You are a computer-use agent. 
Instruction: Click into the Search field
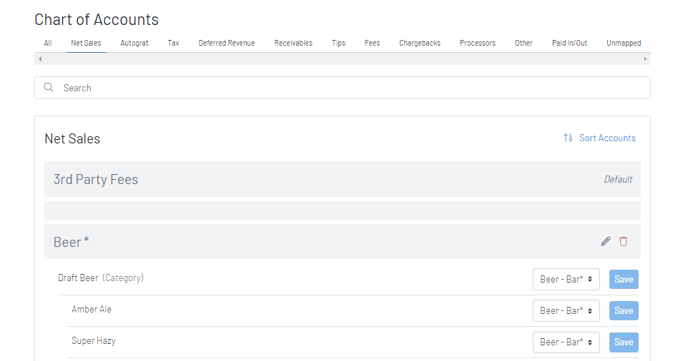[x=342, y=88]
